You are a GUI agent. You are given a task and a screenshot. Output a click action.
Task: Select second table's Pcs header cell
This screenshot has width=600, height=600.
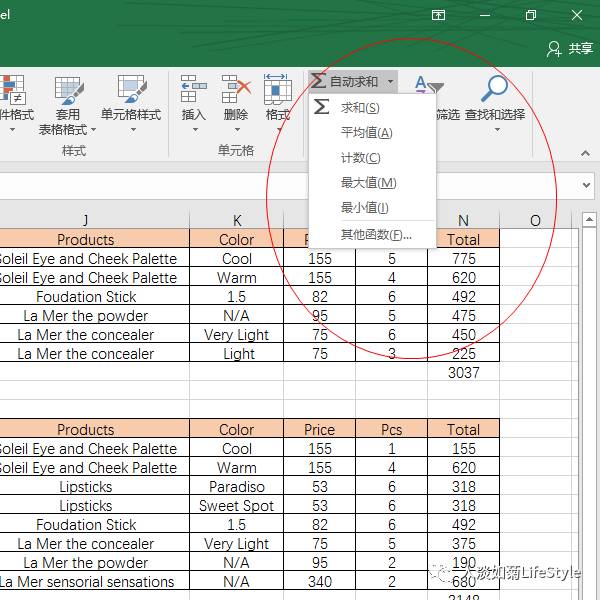[x=391, y=429]
